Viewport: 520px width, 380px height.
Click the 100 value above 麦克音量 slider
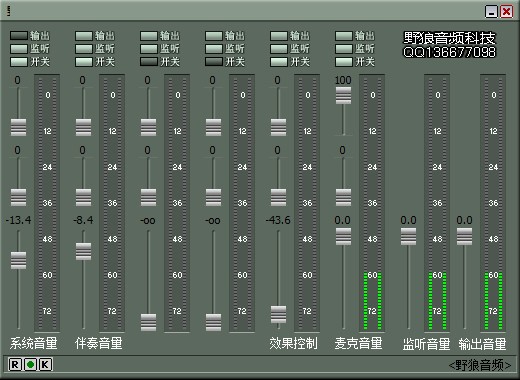point(343,80)
